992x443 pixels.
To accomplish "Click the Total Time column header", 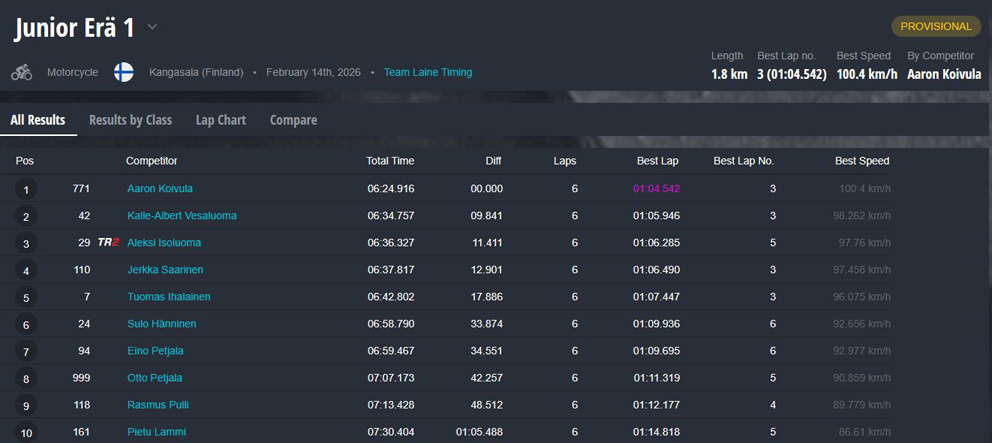I will coord(390,161).
